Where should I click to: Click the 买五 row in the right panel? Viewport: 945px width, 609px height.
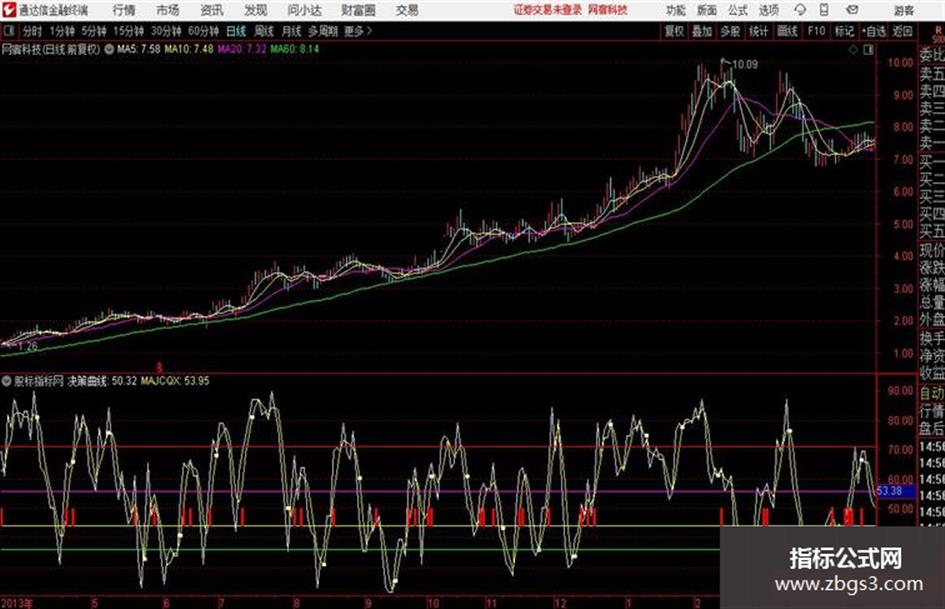932,231
